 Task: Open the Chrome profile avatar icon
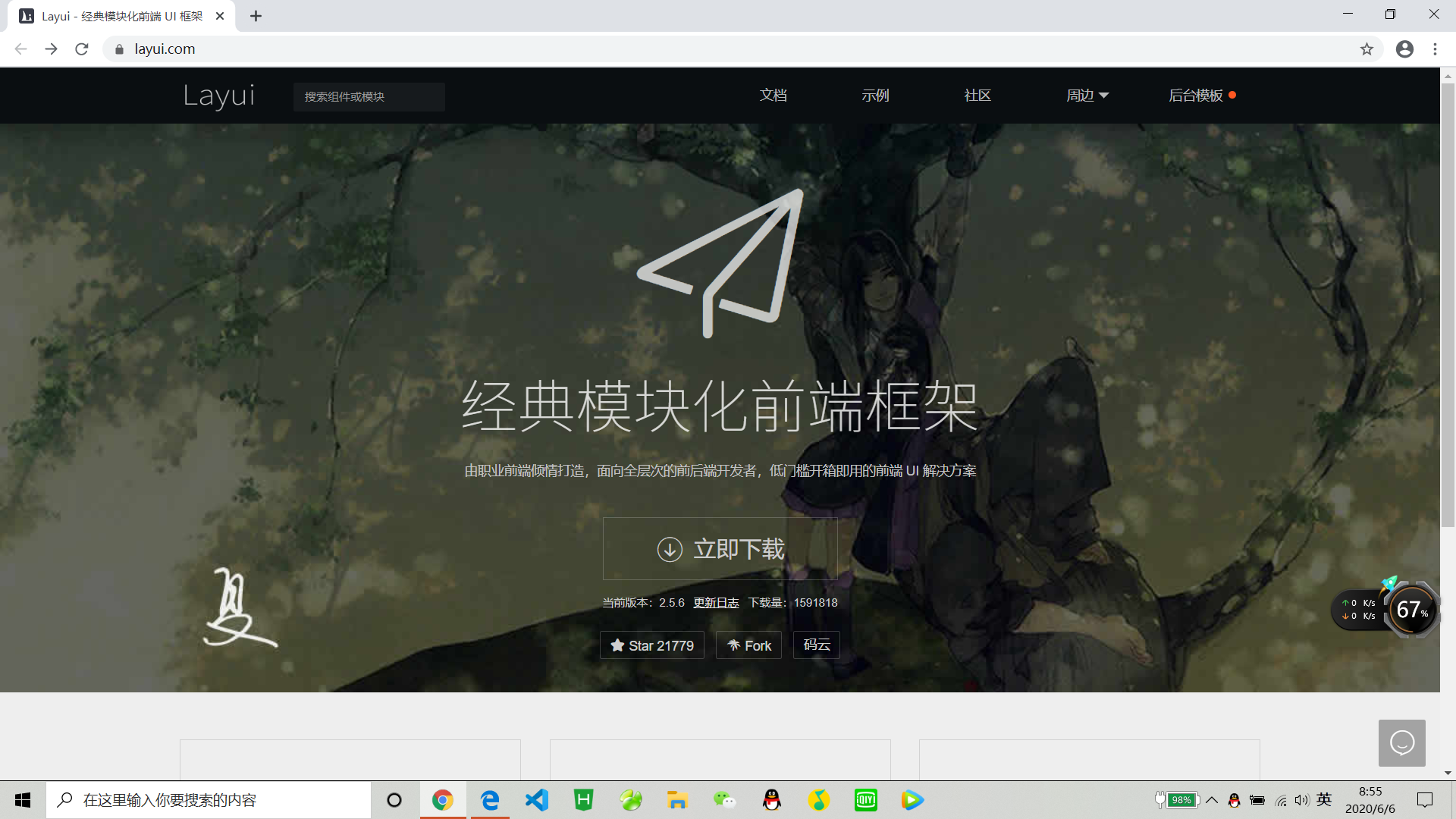[x=1404, y=49]
